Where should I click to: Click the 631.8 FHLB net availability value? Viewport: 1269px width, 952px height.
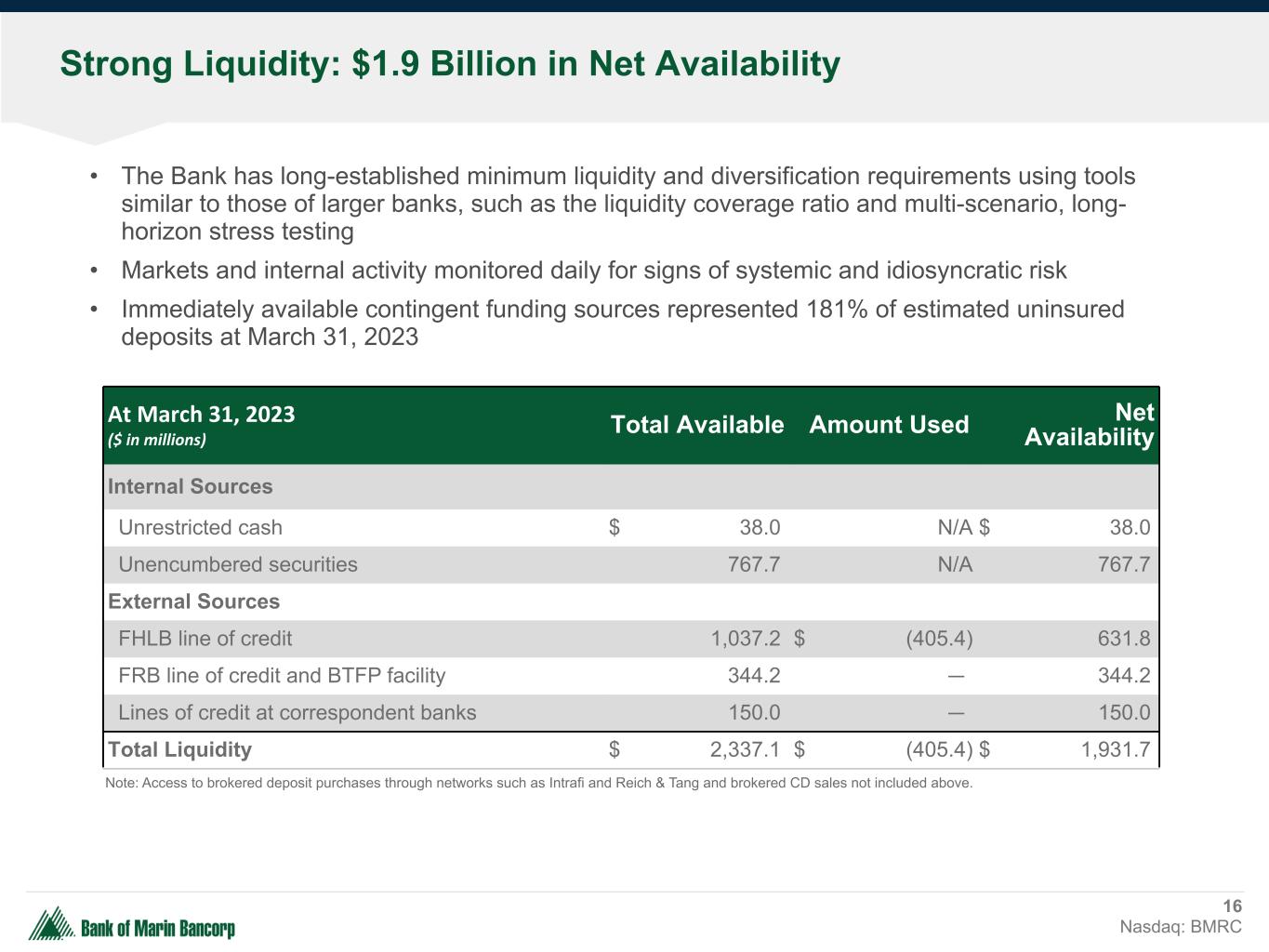pos(1123,639)
